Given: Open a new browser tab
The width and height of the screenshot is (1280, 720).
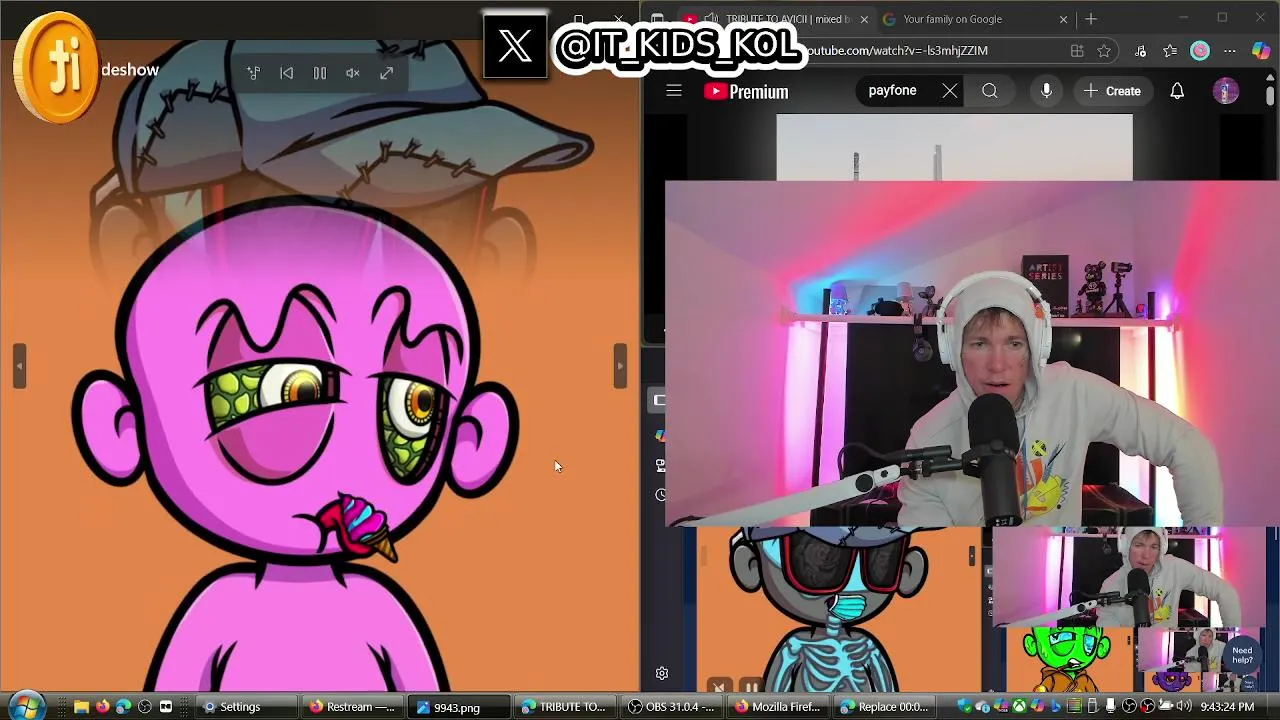Looking at the screenshot, I should point(1091,19).
